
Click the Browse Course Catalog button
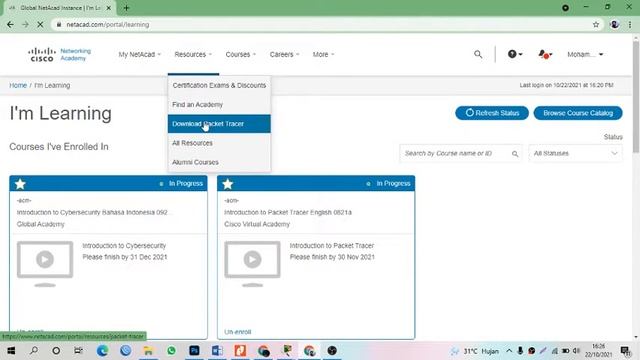(x=578, y=113)
